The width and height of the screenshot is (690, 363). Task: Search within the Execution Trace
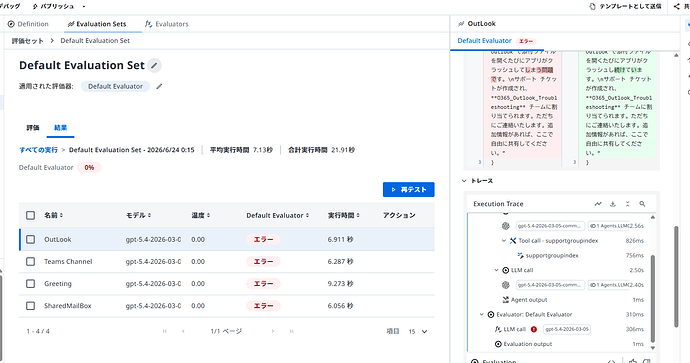(642, 204)
